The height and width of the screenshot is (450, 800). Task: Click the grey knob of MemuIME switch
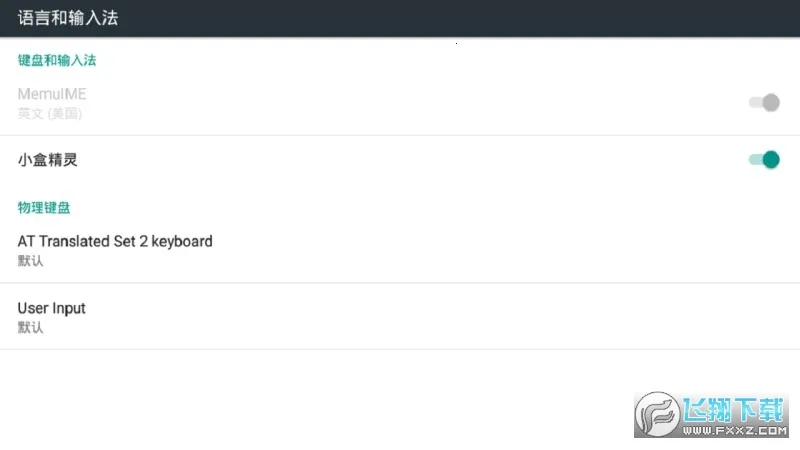[x=770, y=102]
